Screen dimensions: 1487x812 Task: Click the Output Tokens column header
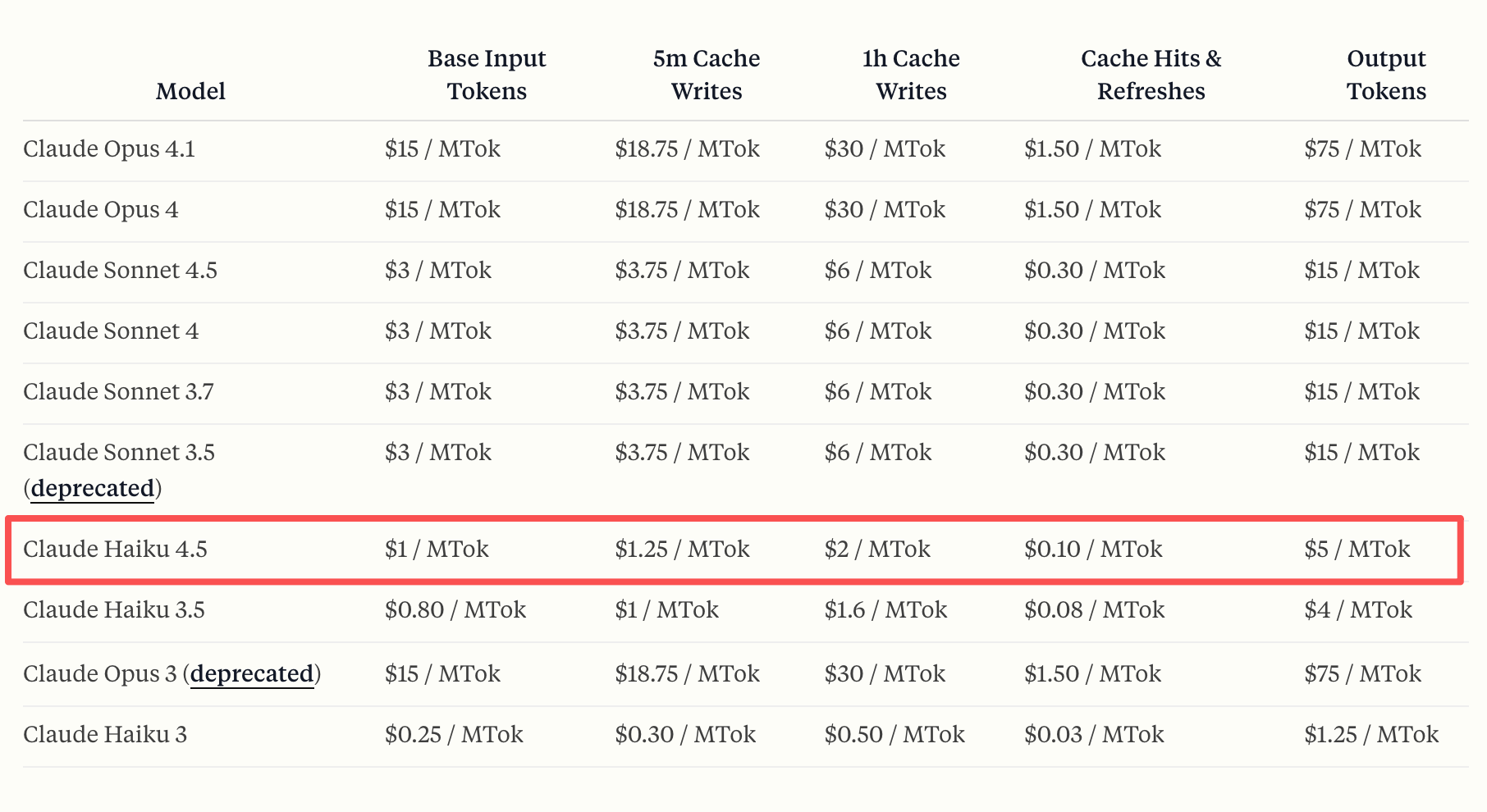(1386, 75)
